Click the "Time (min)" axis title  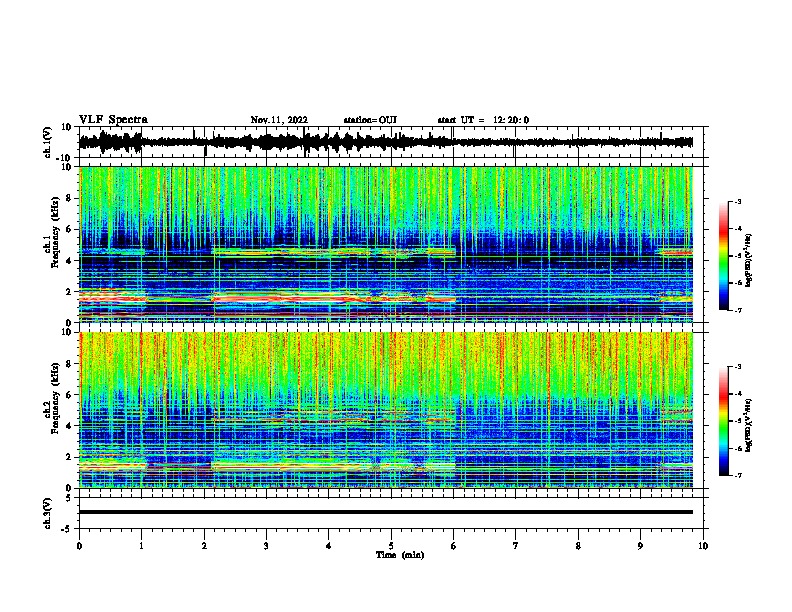[x=400, y=555]
